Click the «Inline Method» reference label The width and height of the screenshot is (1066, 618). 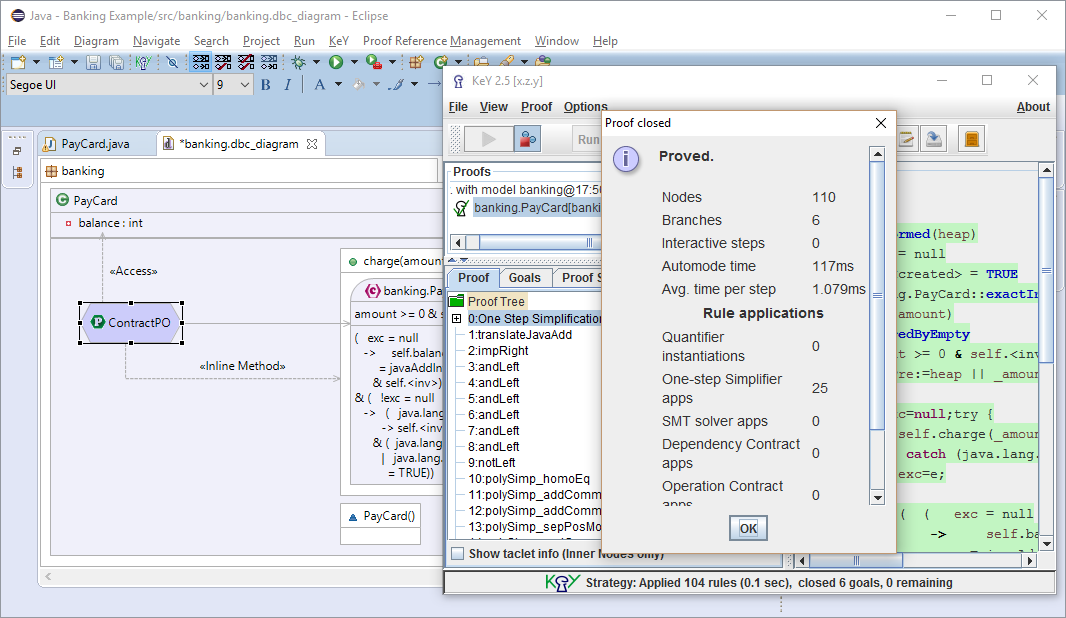click(x=243, y=366)
